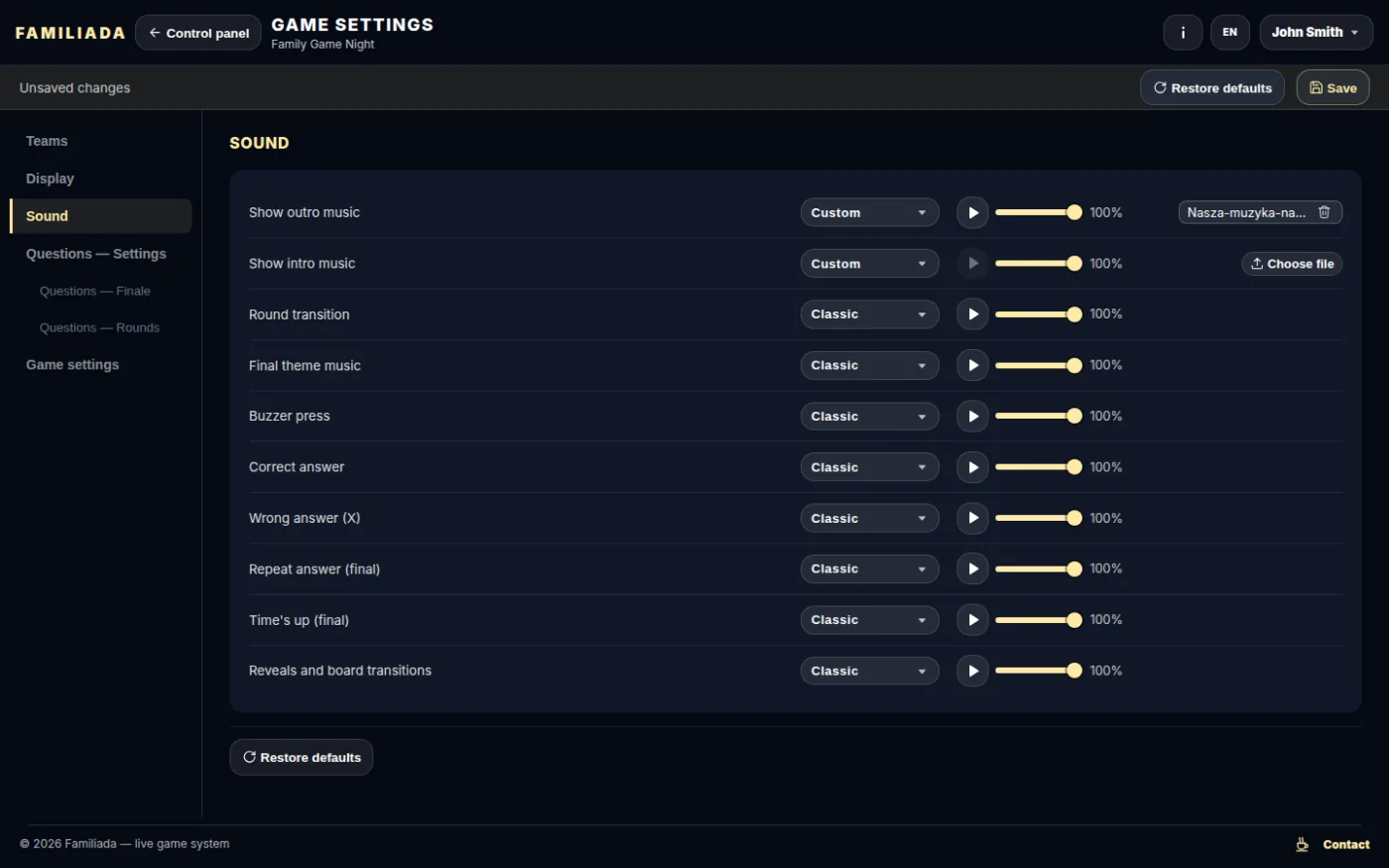Screen dimensions: 1389x868
Task: Play Reveals and board transitions sound
Action: pyautogui.click(x=972, y=671)
